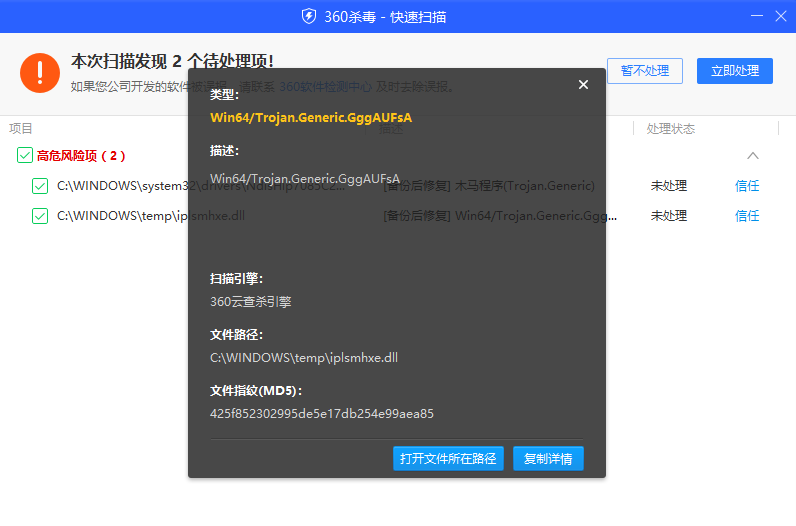Trust the木马程序(Trojan.Generic) row via 信任

click(x=747, y=186)
